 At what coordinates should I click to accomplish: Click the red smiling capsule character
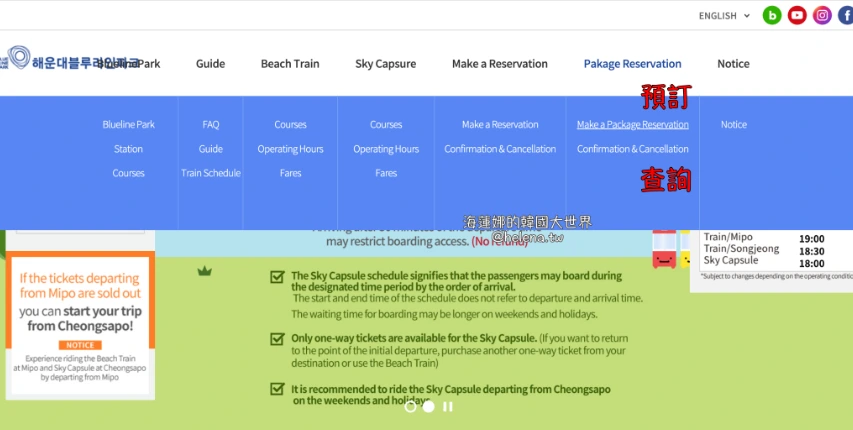coord(664,249)
